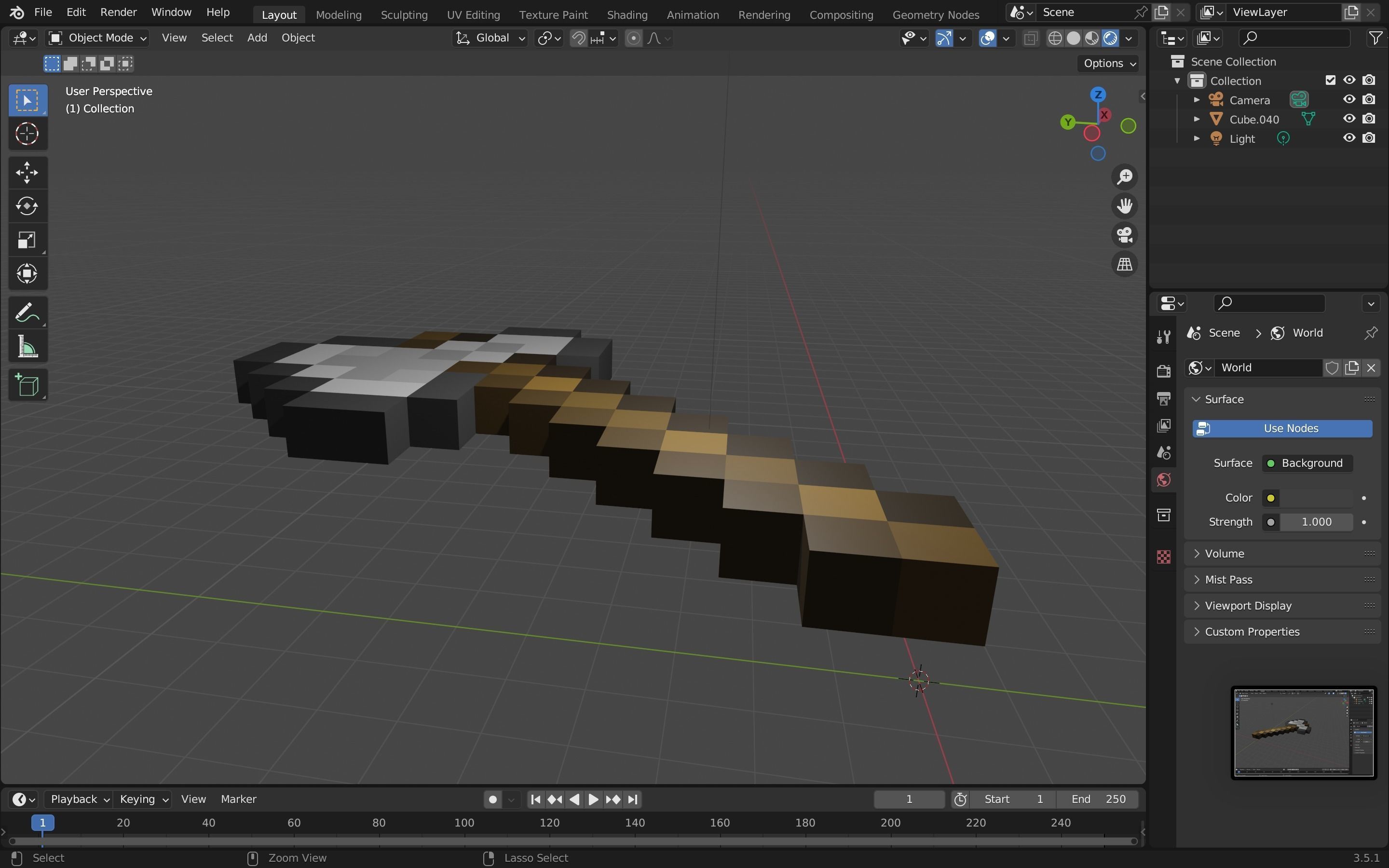
Task: Click the viewport zoom magnifier icon
Action: pos(1124,176)
